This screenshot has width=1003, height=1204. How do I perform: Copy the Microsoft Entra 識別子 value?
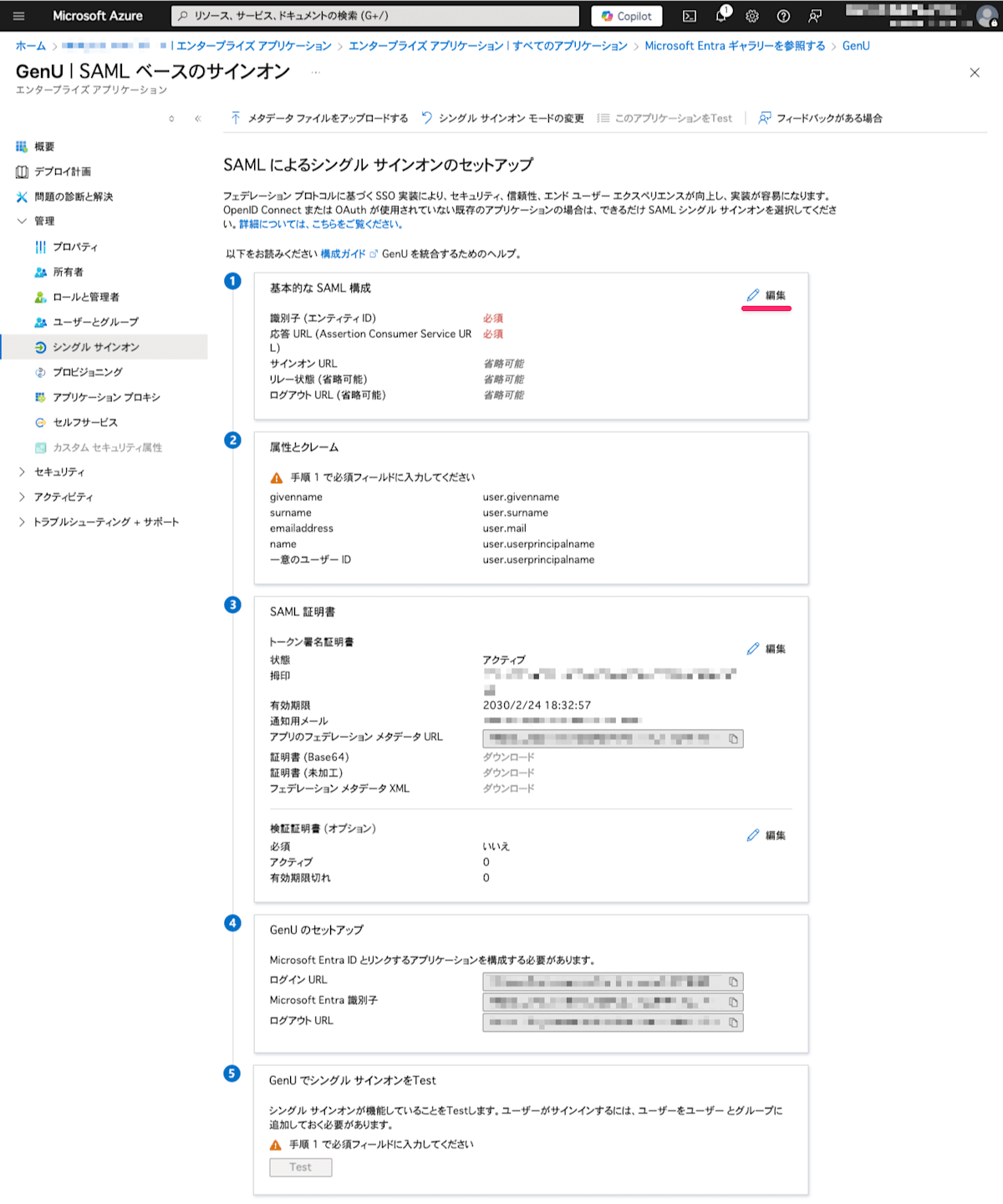pyautogui.click(x=733, y=1002)
